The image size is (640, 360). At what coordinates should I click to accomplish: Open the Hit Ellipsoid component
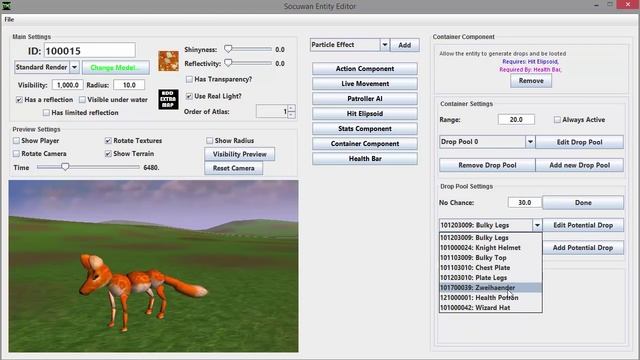(365, 114)
